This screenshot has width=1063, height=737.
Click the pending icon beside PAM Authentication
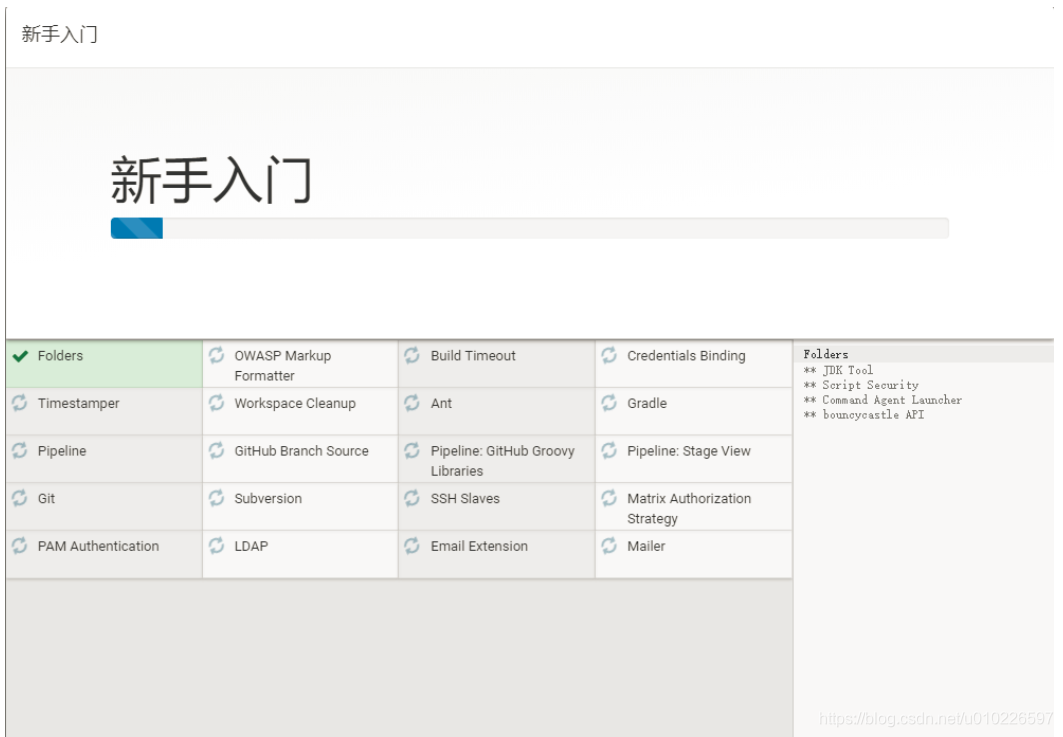[x=20, y=546]
